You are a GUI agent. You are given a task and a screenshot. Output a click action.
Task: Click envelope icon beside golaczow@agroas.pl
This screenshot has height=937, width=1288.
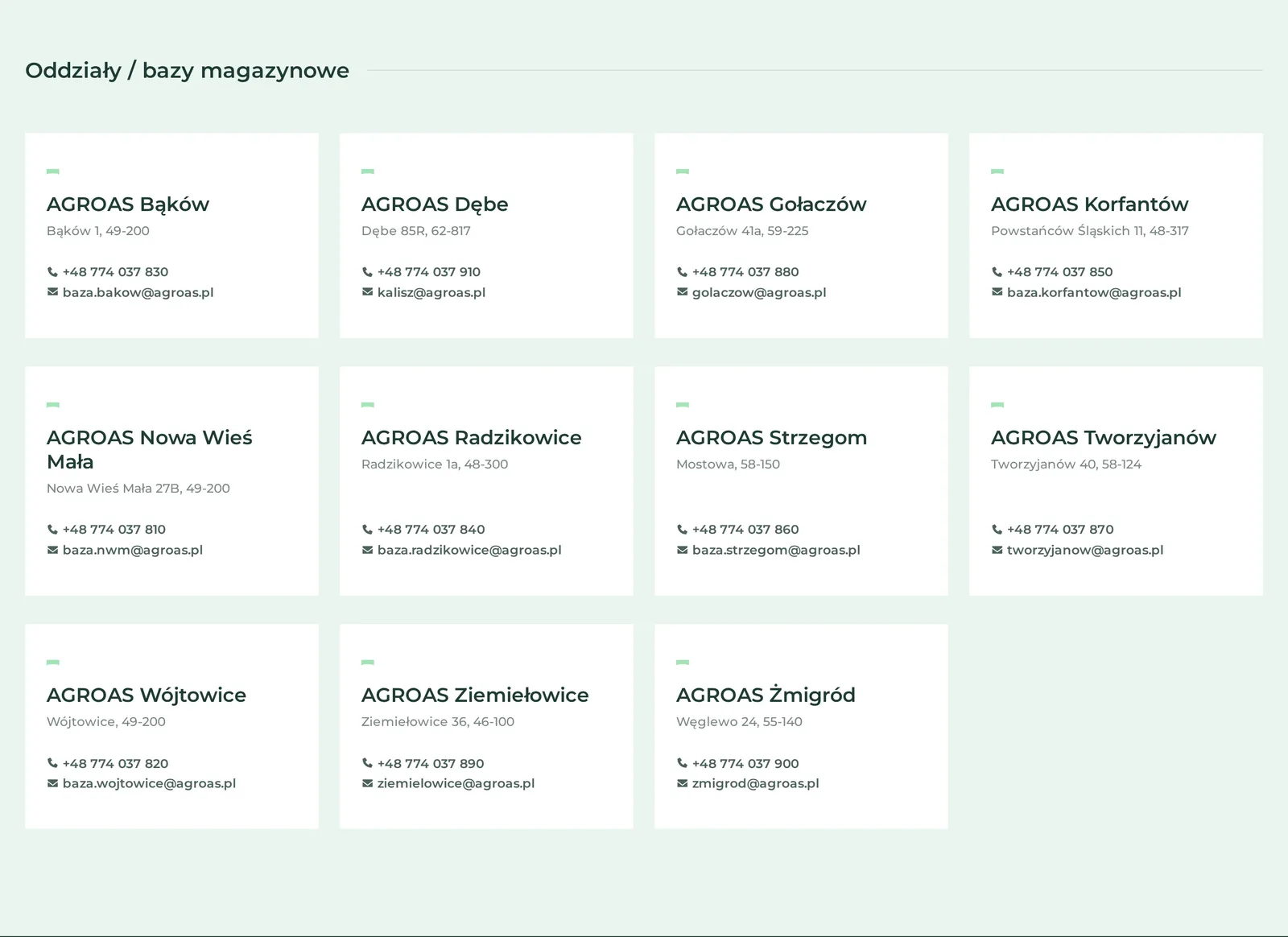(682, 292)
